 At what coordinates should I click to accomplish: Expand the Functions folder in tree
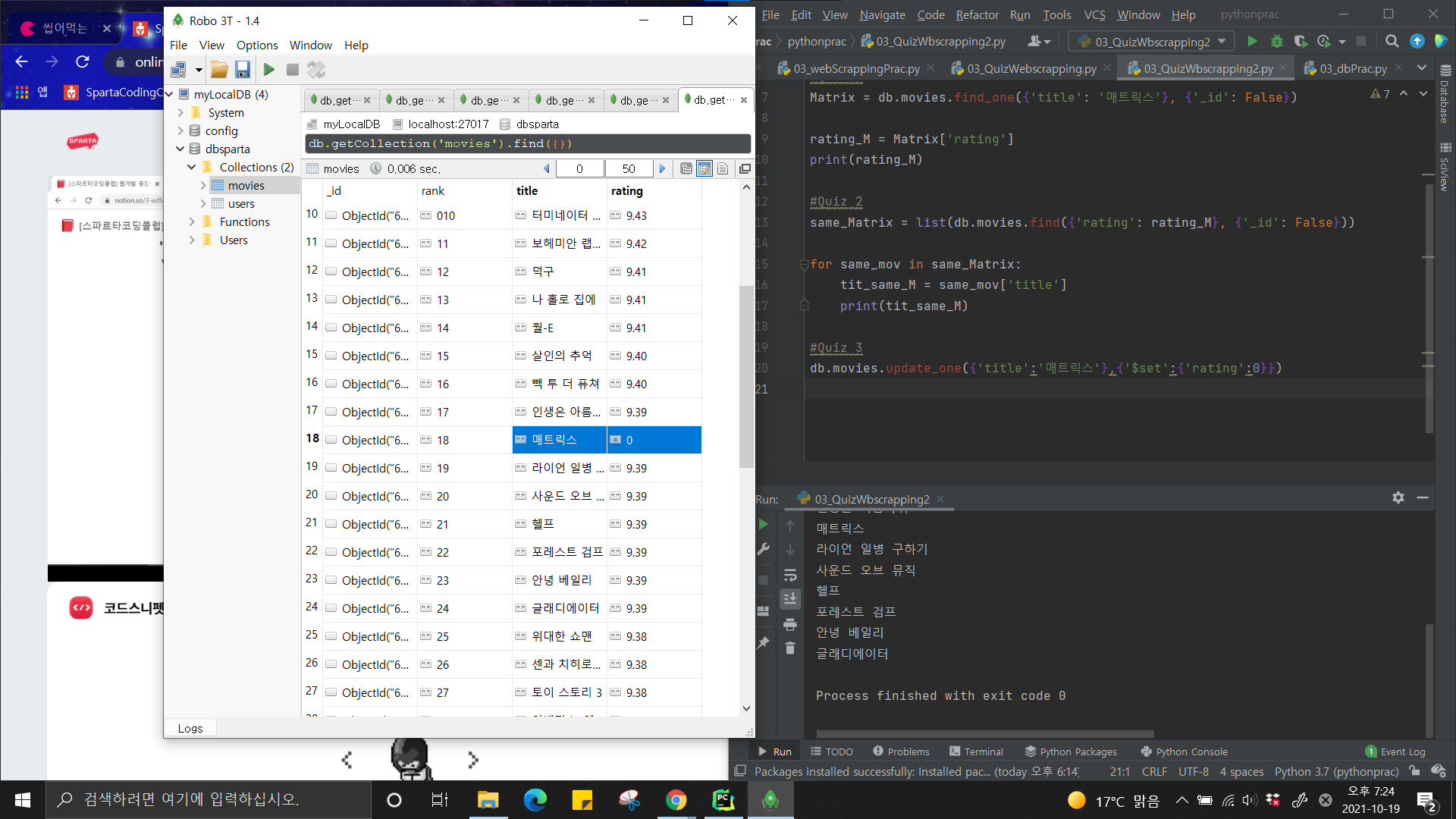point(192,222)
